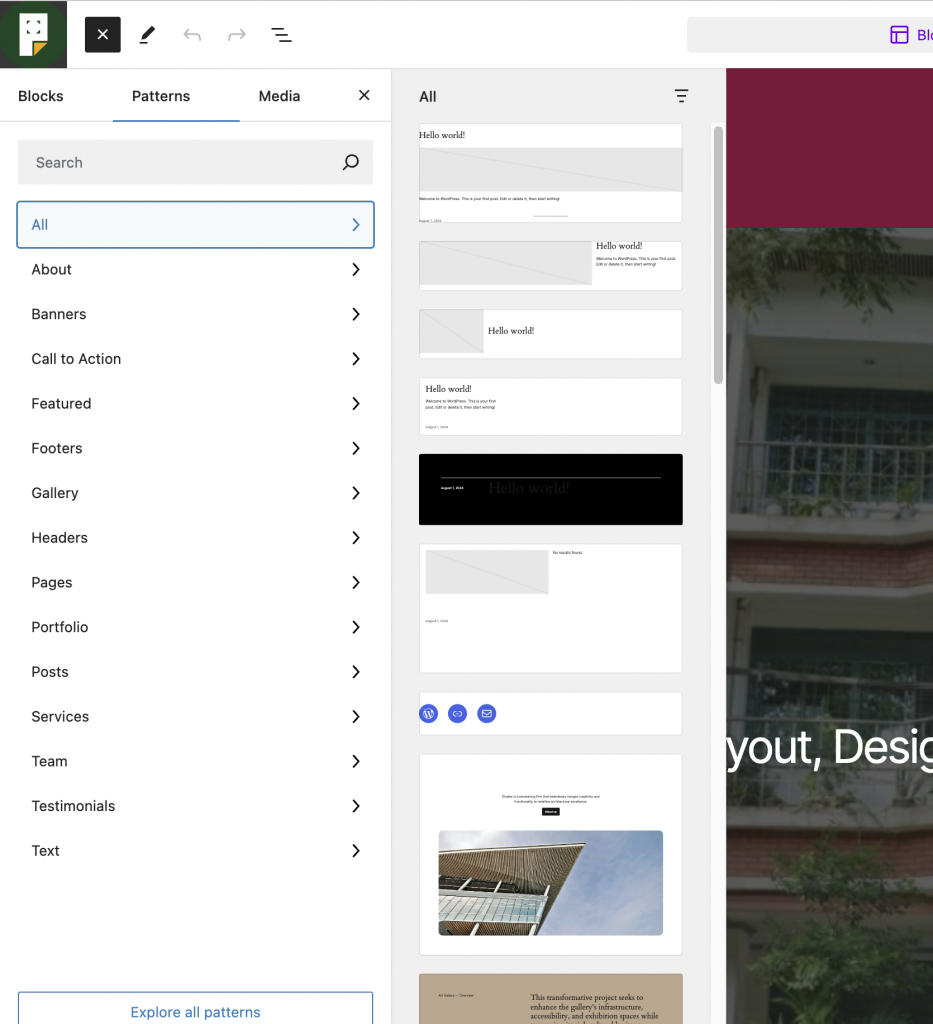Expand the Testimonials category chevron
933x1024 pixels.
(x=356, y=807)
